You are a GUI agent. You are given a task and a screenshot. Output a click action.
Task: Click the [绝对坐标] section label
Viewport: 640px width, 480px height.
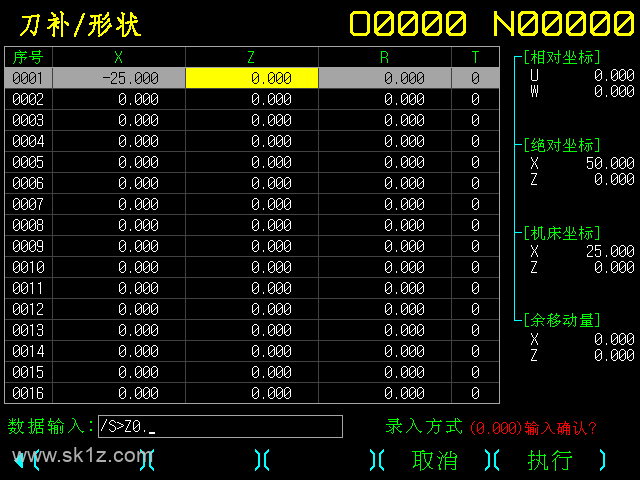click(x=562, y=145)
